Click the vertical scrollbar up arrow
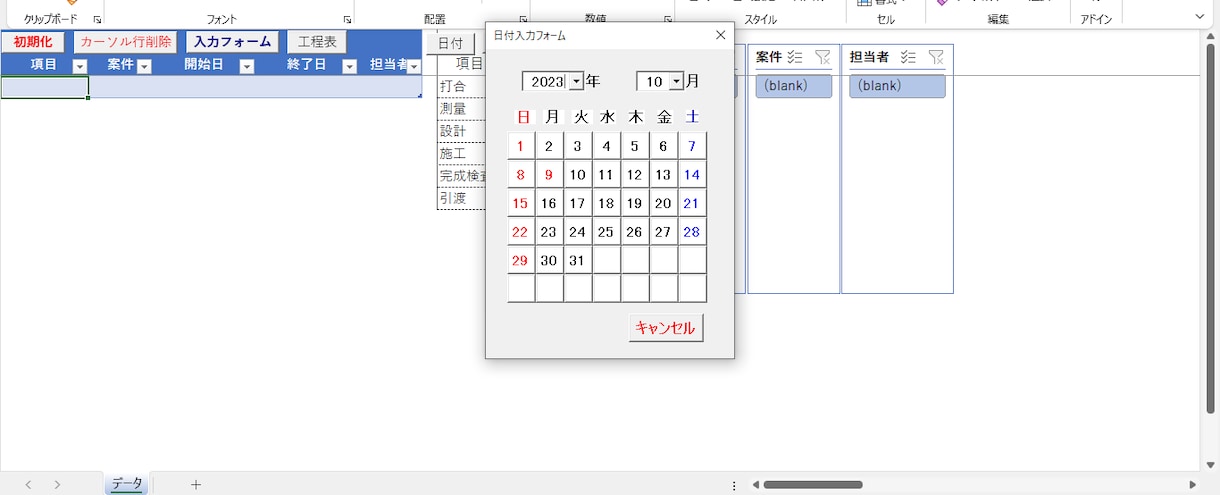Viewport: 1220px width, 495px height. pyautogui.click(x=1210, y=39)
